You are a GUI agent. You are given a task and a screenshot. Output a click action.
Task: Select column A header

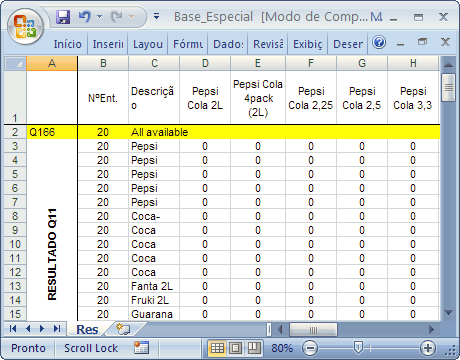tap(52, 63)
